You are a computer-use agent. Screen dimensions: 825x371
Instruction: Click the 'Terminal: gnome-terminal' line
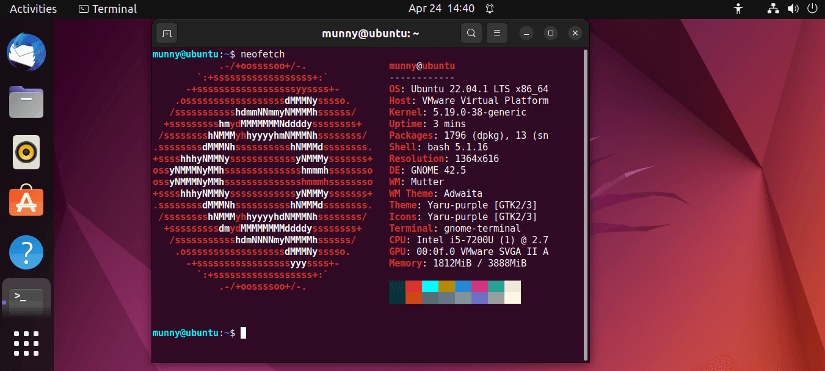click(x=455, y=228)
